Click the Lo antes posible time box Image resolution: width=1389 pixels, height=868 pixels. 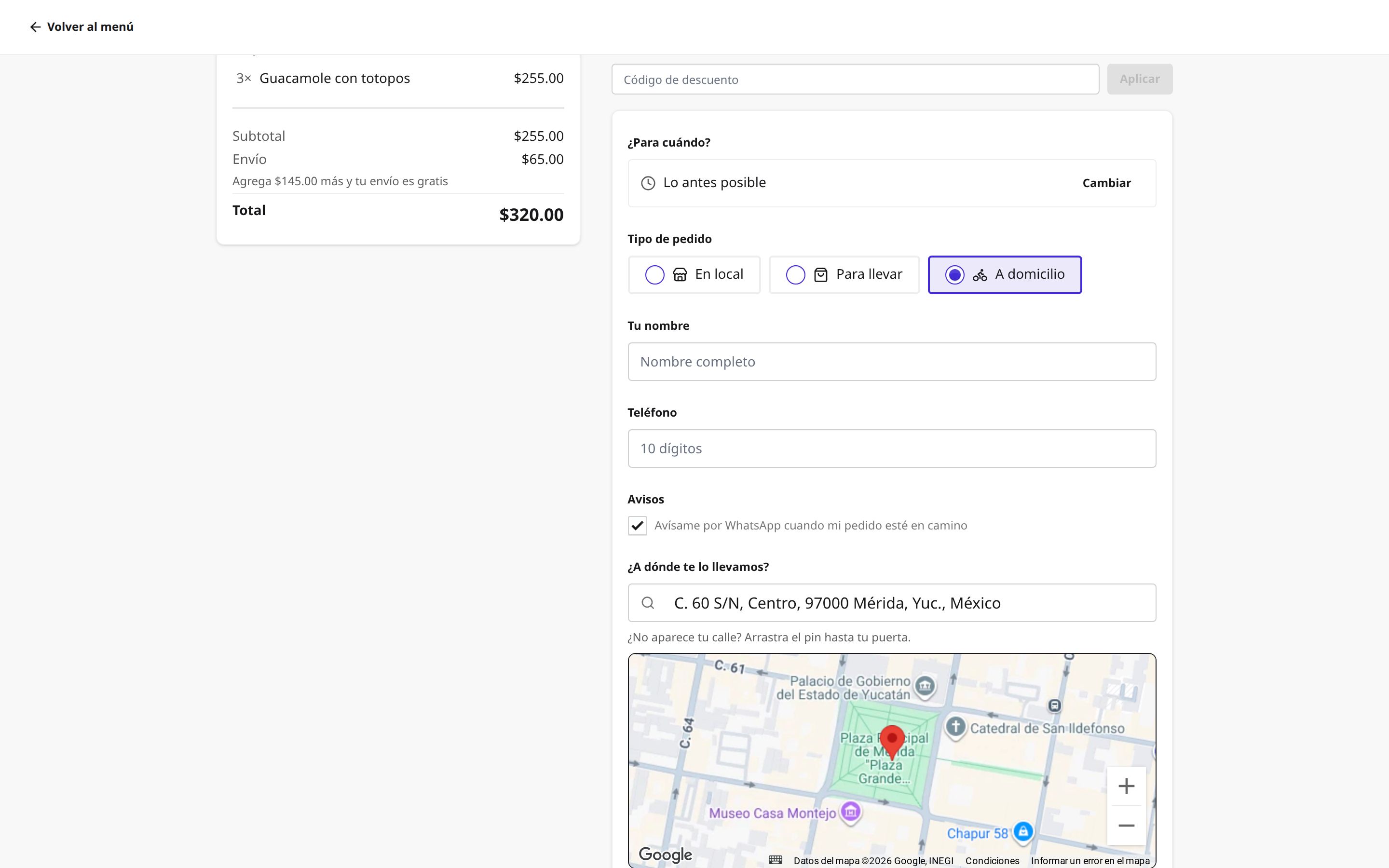[891, 183]
